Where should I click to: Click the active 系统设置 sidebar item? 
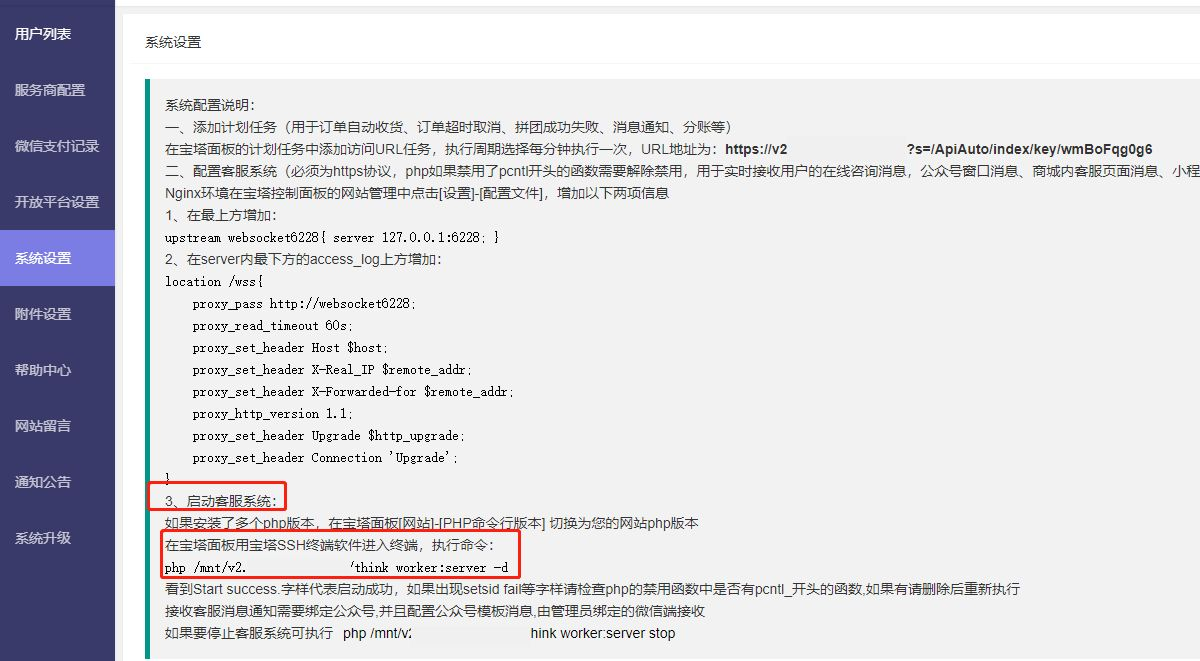pyautogui.click(x=43, y=258)
